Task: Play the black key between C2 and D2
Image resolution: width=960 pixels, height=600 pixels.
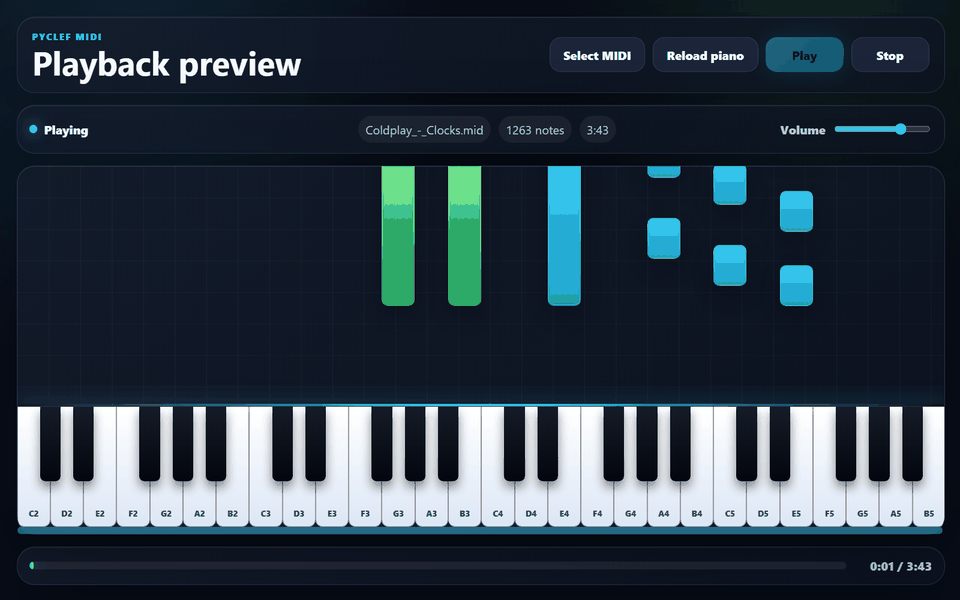Action: 50,444
